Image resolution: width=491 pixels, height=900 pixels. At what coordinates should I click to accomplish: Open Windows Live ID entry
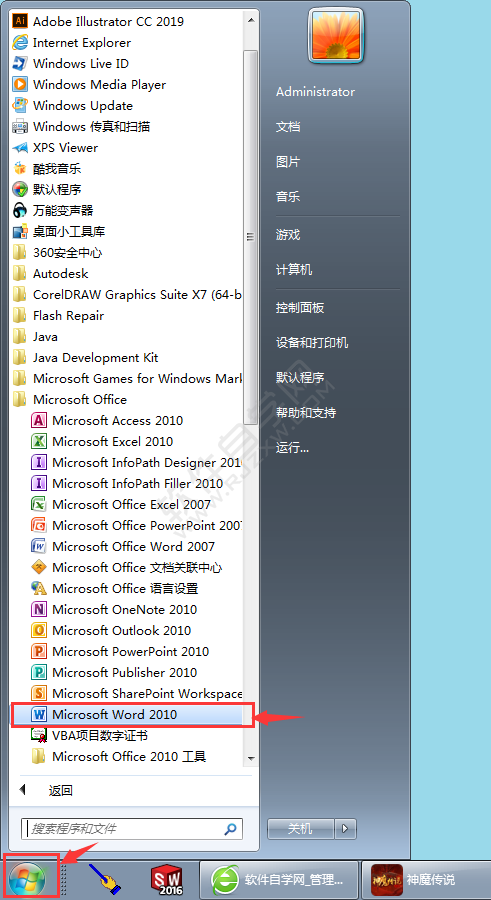pos(71,64)
